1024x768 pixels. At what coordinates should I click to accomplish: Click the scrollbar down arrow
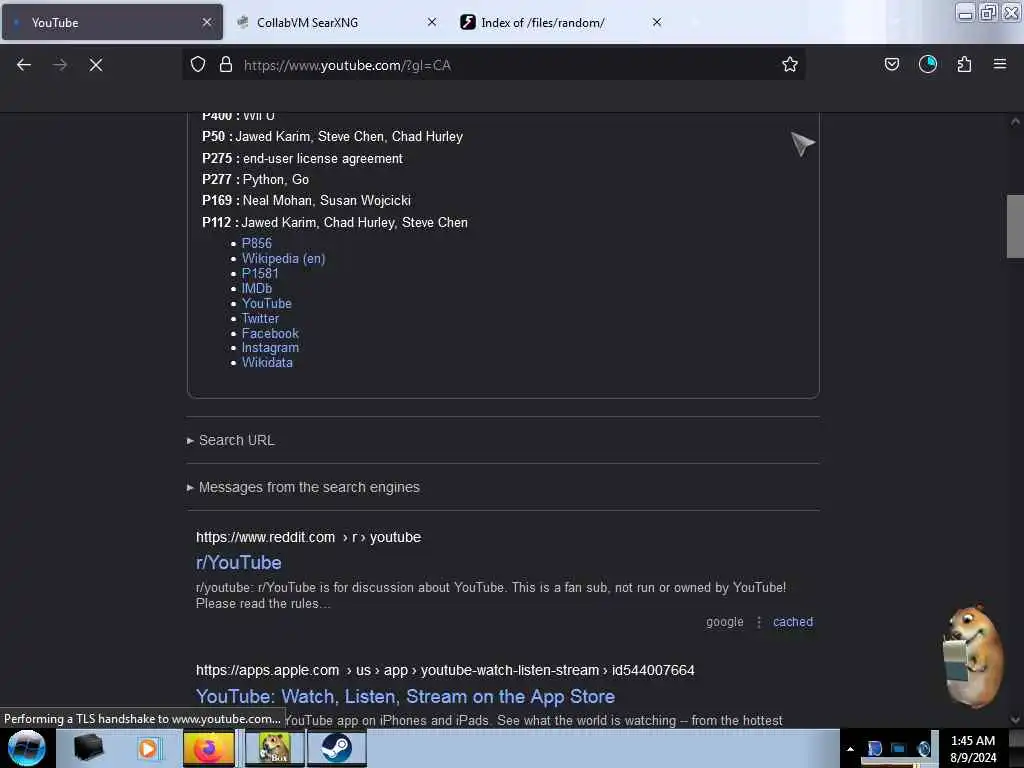(x=1015, y=720)
